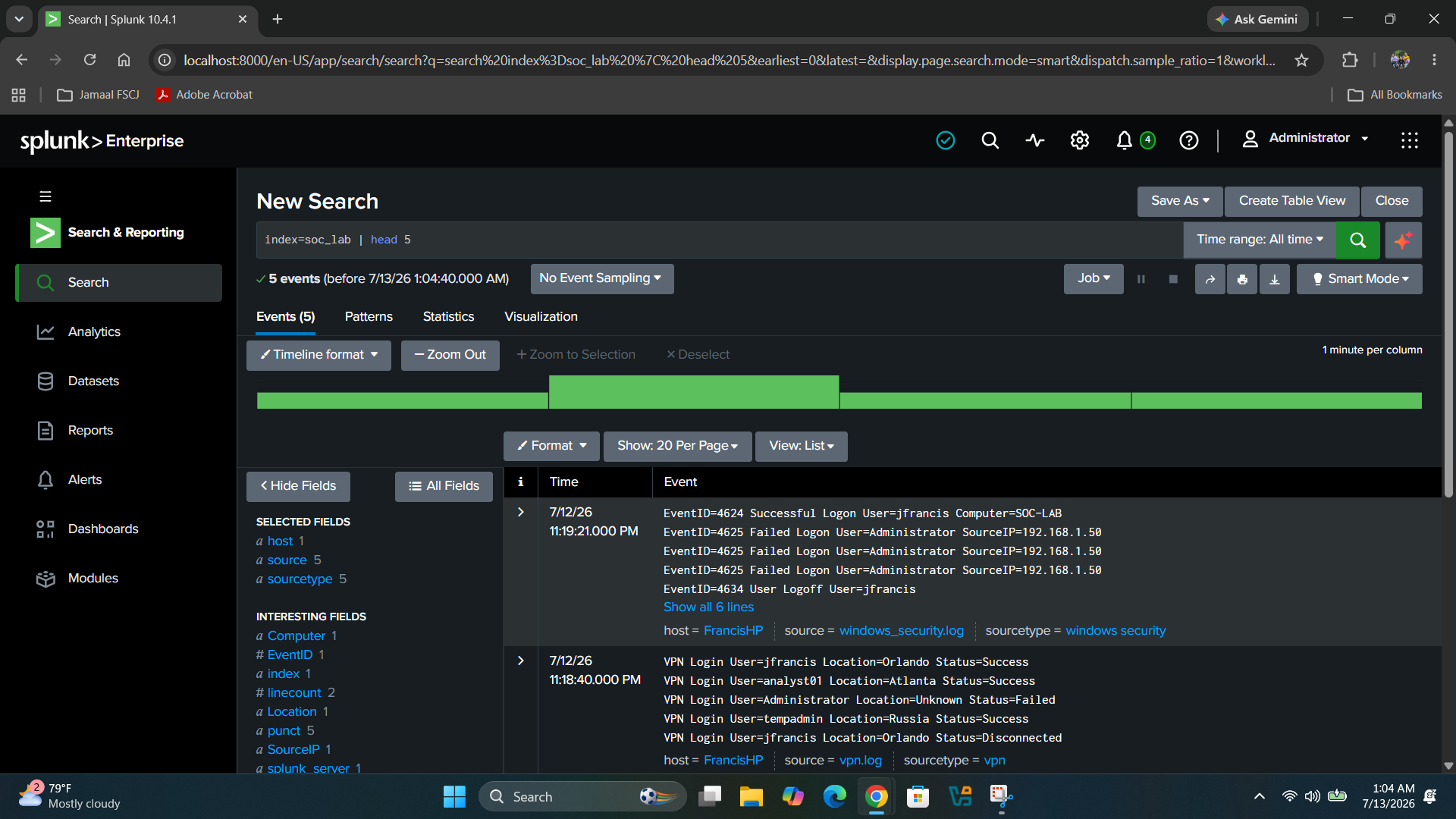Click the vpn.log source value
Viewport: 1456px width, 819px height.
coord(860,761)
